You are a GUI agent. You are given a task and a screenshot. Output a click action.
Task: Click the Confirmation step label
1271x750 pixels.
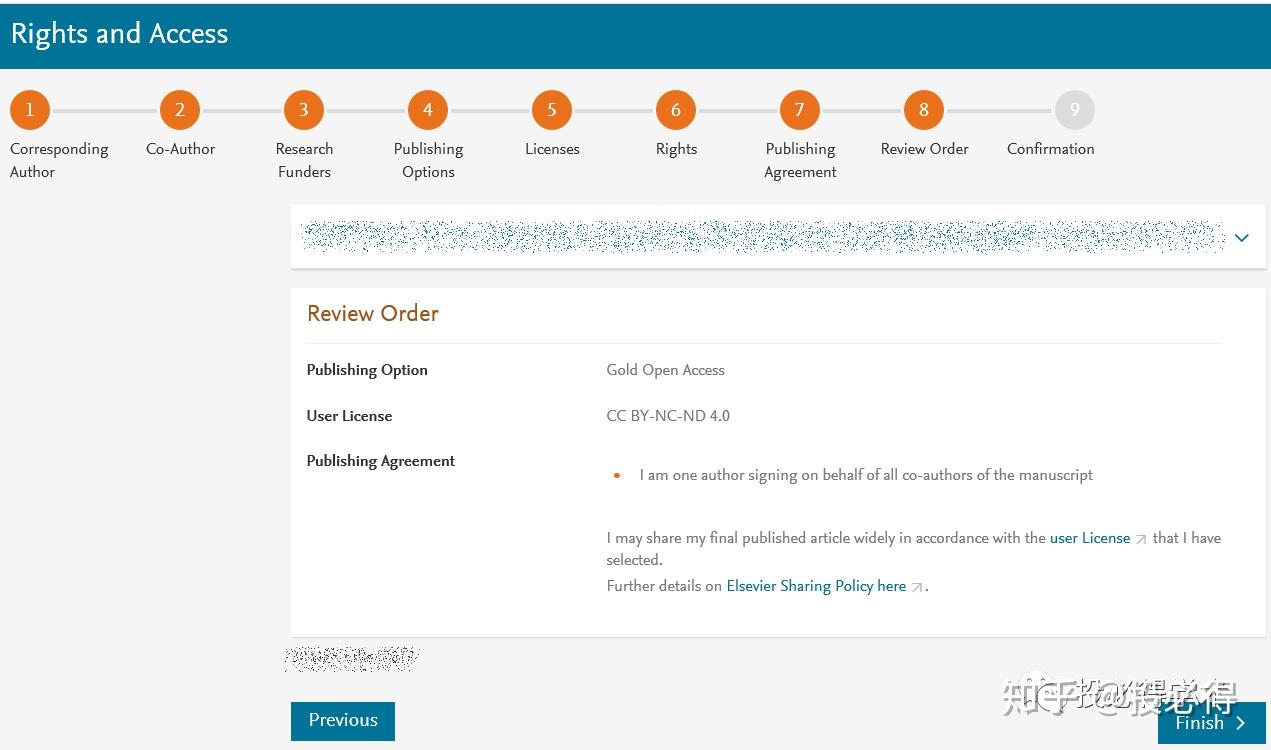(1050, 149)
